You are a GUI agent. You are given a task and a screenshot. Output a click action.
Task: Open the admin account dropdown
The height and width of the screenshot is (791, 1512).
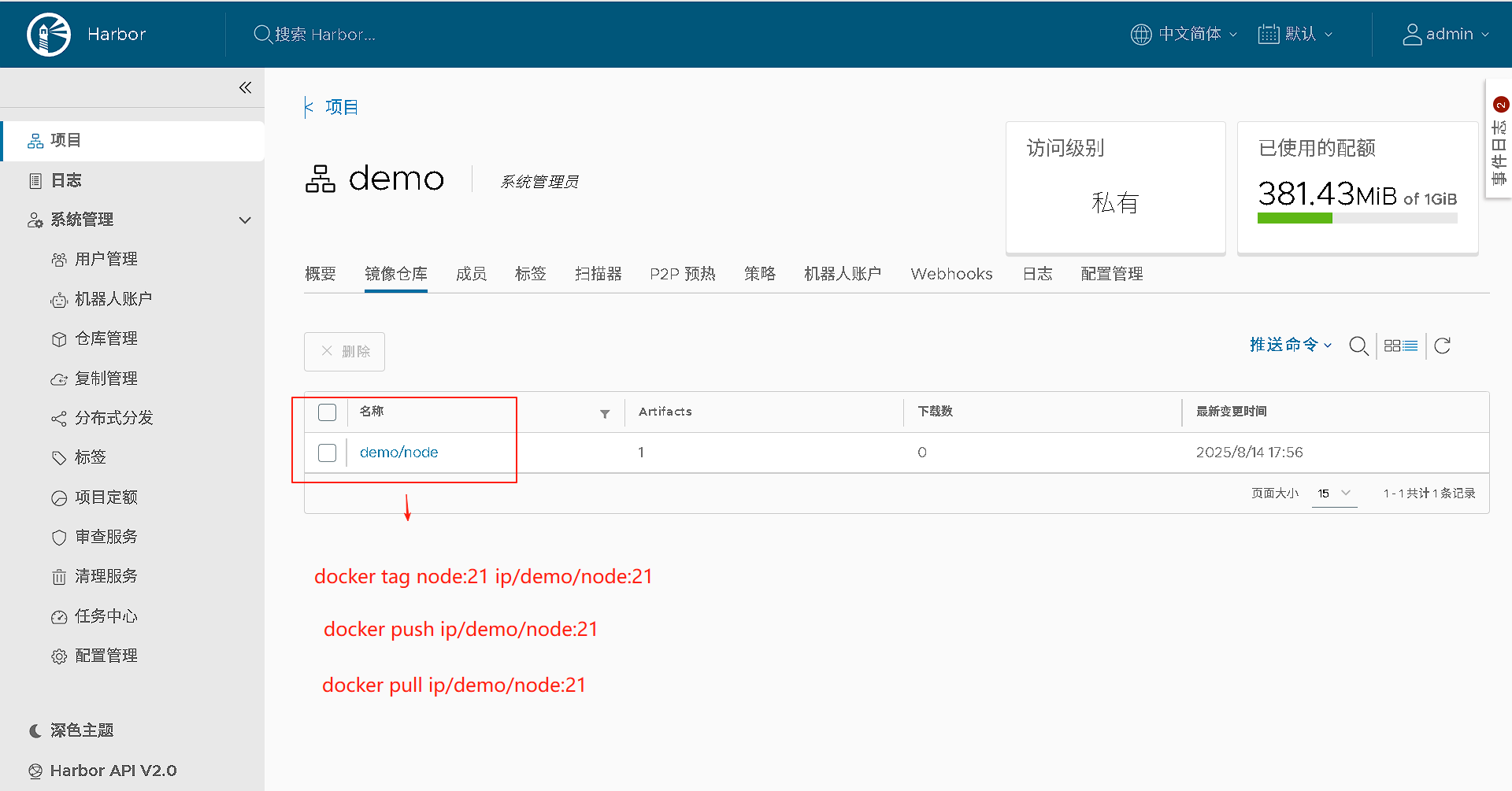(x=1457, y=35)
